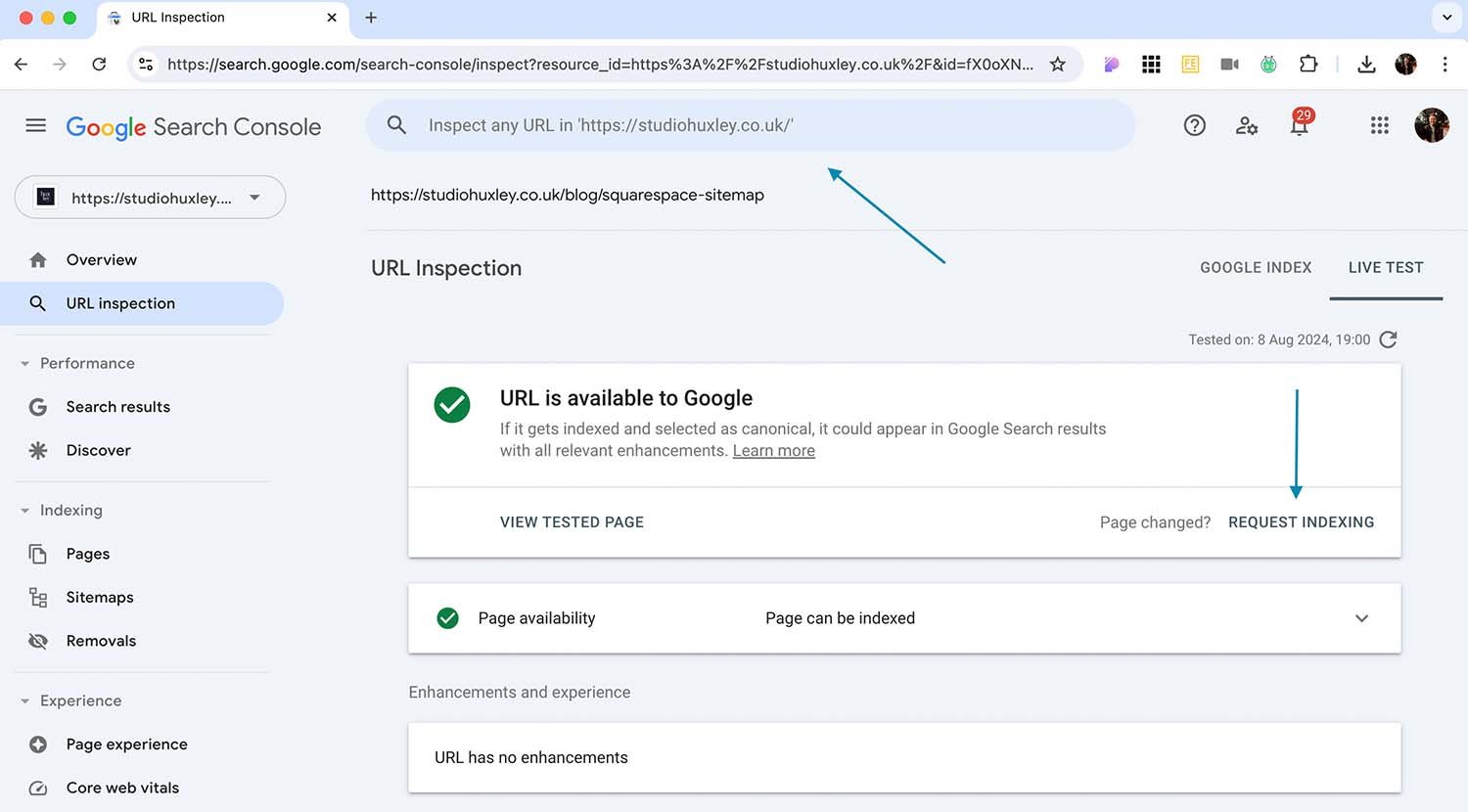
Task: Click the 'Page can be indexed' status text
Action: coord(840,618)
